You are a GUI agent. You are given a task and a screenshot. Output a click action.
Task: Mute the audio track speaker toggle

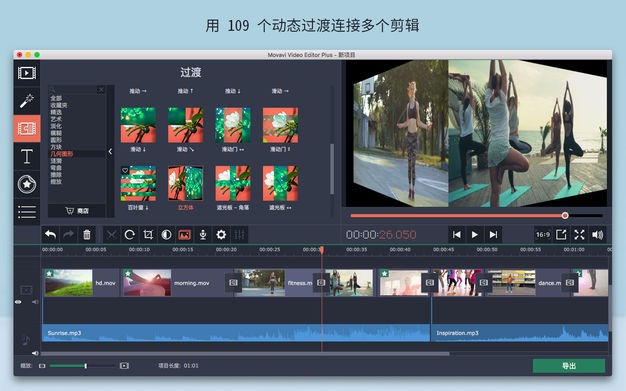pyautogui.click(x=35, y=353)
